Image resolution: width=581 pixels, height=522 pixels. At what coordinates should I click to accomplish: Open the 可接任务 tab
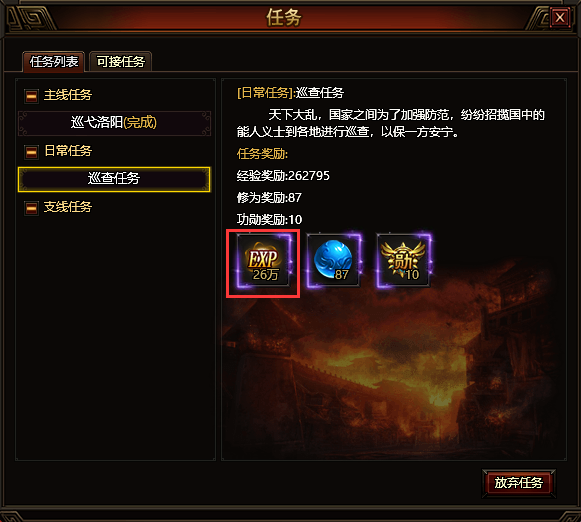[120, 61]
